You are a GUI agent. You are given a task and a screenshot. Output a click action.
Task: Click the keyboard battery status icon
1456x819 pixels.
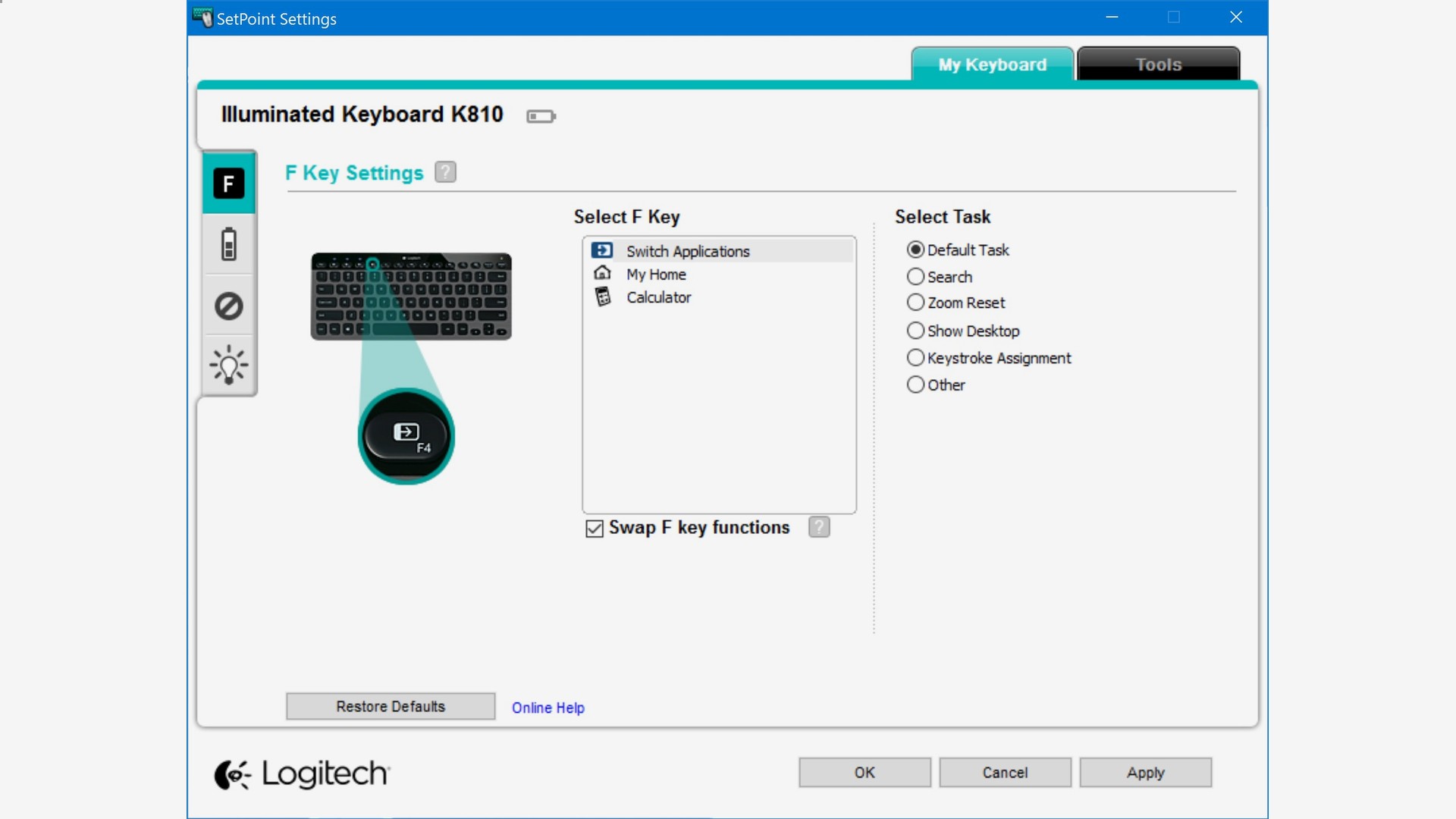(541, 116)
